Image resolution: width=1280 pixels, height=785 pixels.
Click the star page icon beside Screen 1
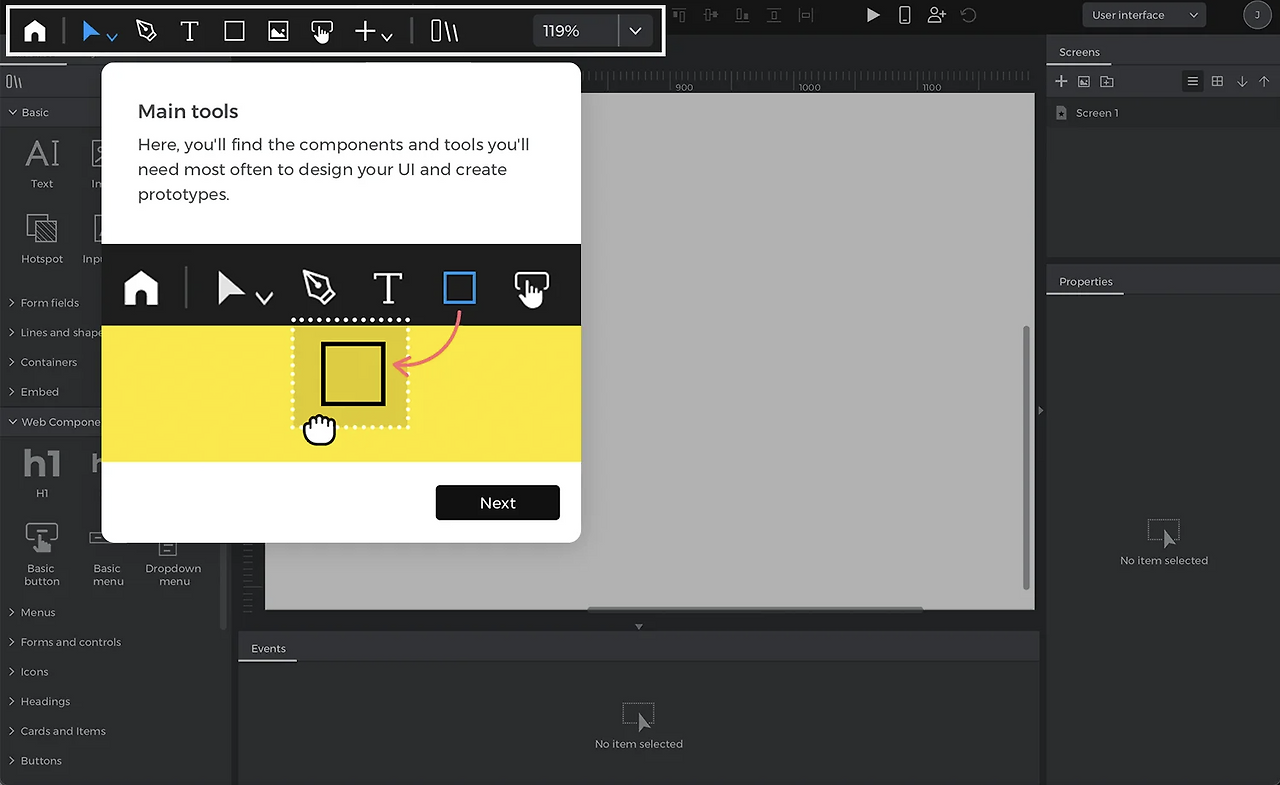1061,113
